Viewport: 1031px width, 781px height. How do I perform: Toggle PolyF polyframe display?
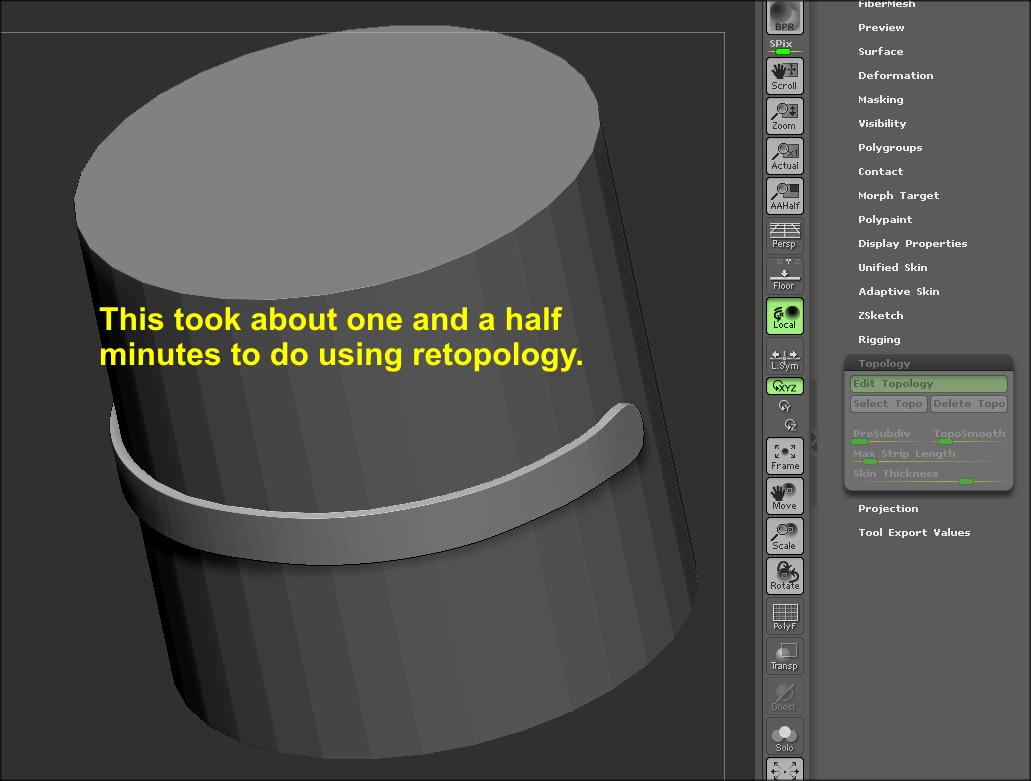pyautogui.click(x=784, y=617)
